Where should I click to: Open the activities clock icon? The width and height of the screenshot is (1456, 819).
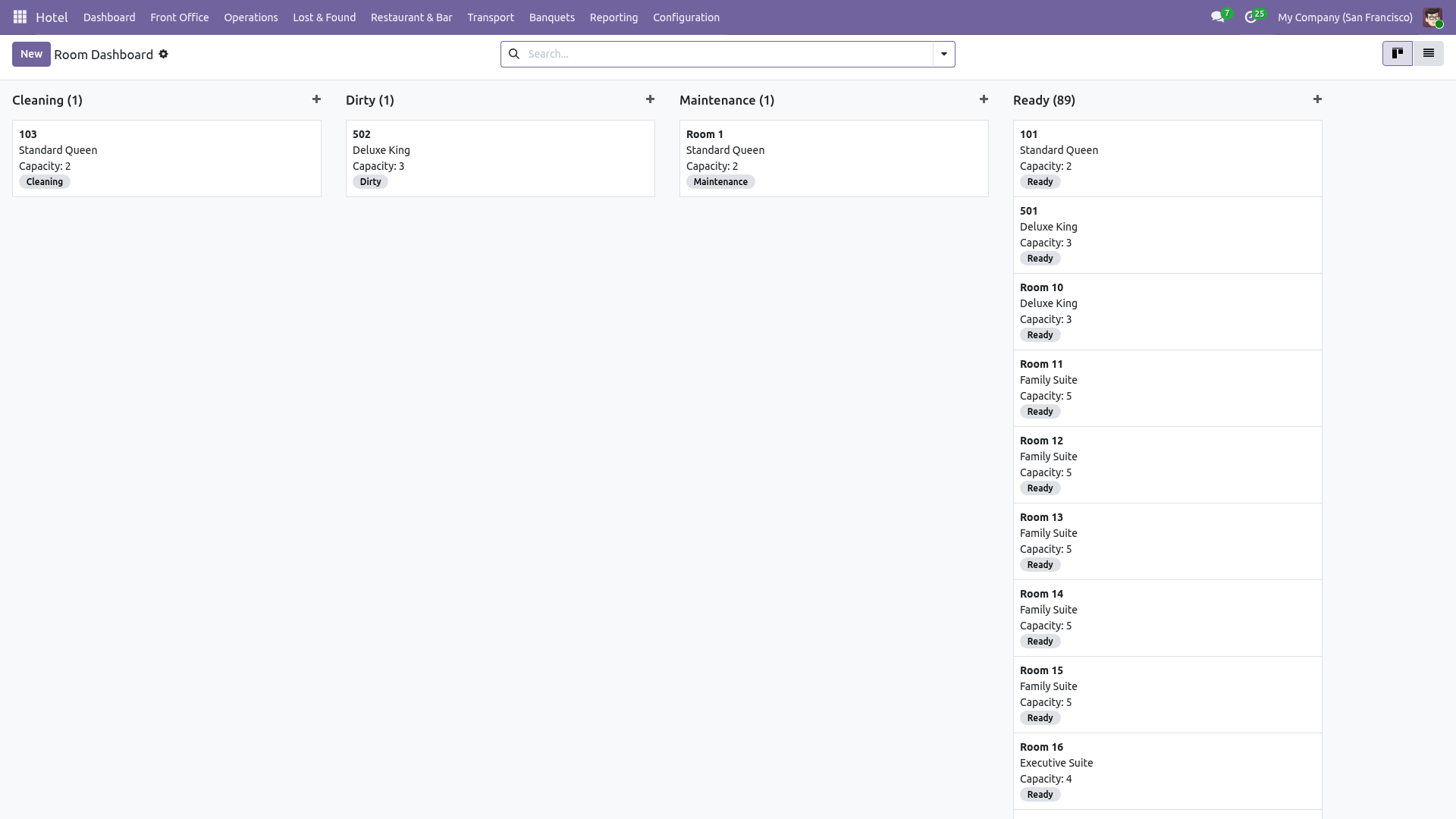click(1250, 17)
